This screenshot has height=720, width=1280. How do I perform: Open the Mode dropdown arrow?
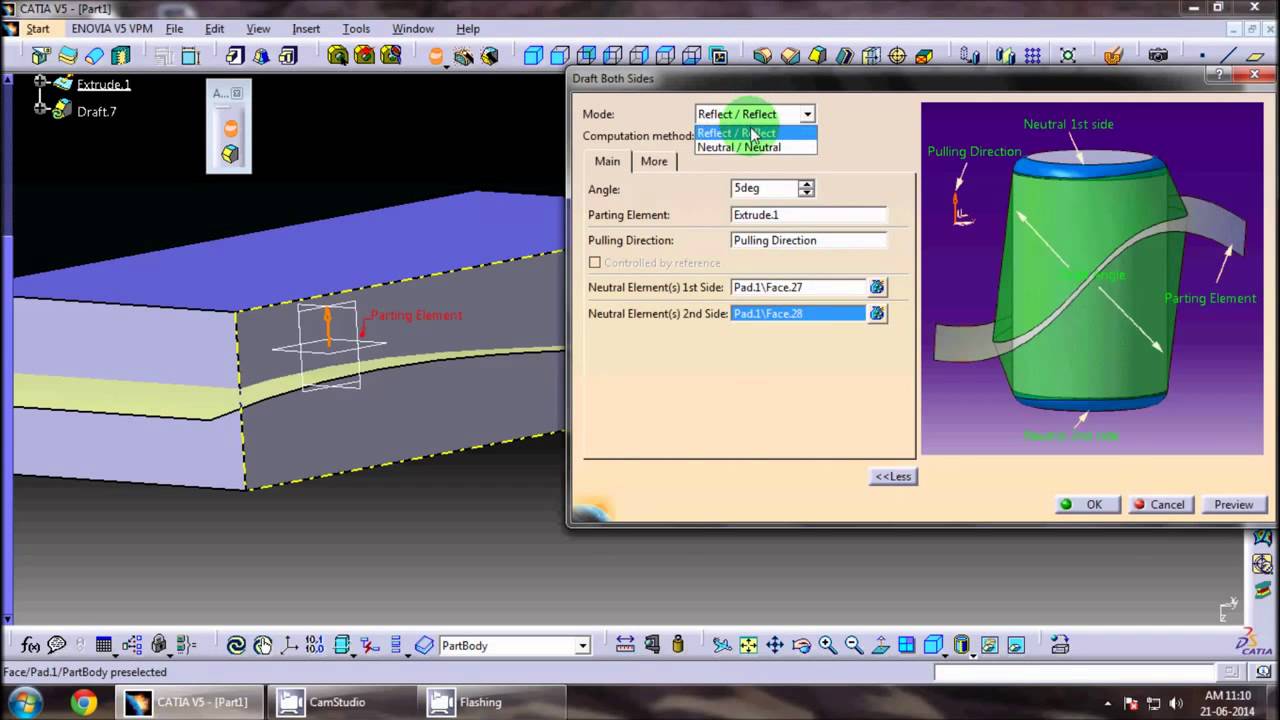pyautogui.click(x=807, y=114)
